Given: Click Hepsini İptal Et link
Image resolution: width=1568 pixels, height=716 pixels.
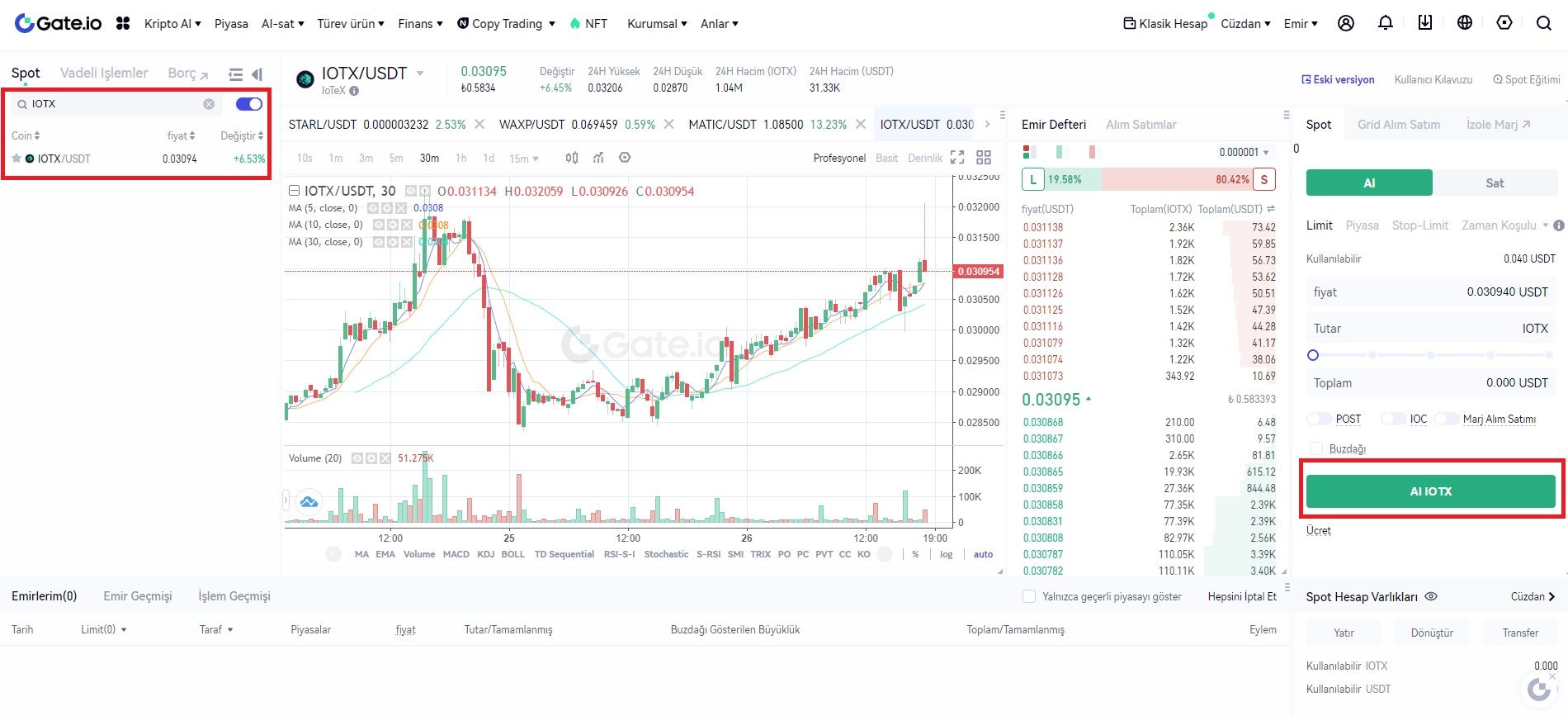Looking at the screenshot, I should [x=1242, y=596].
